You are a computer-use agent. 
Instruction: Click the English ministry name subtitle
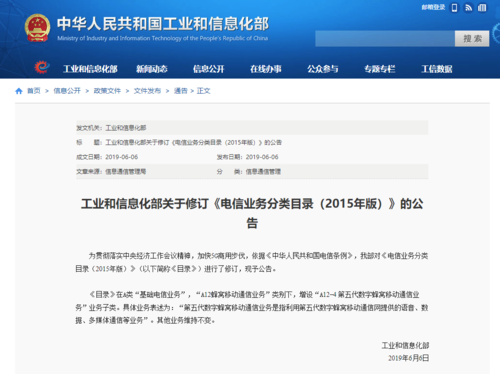coord(163,38)
